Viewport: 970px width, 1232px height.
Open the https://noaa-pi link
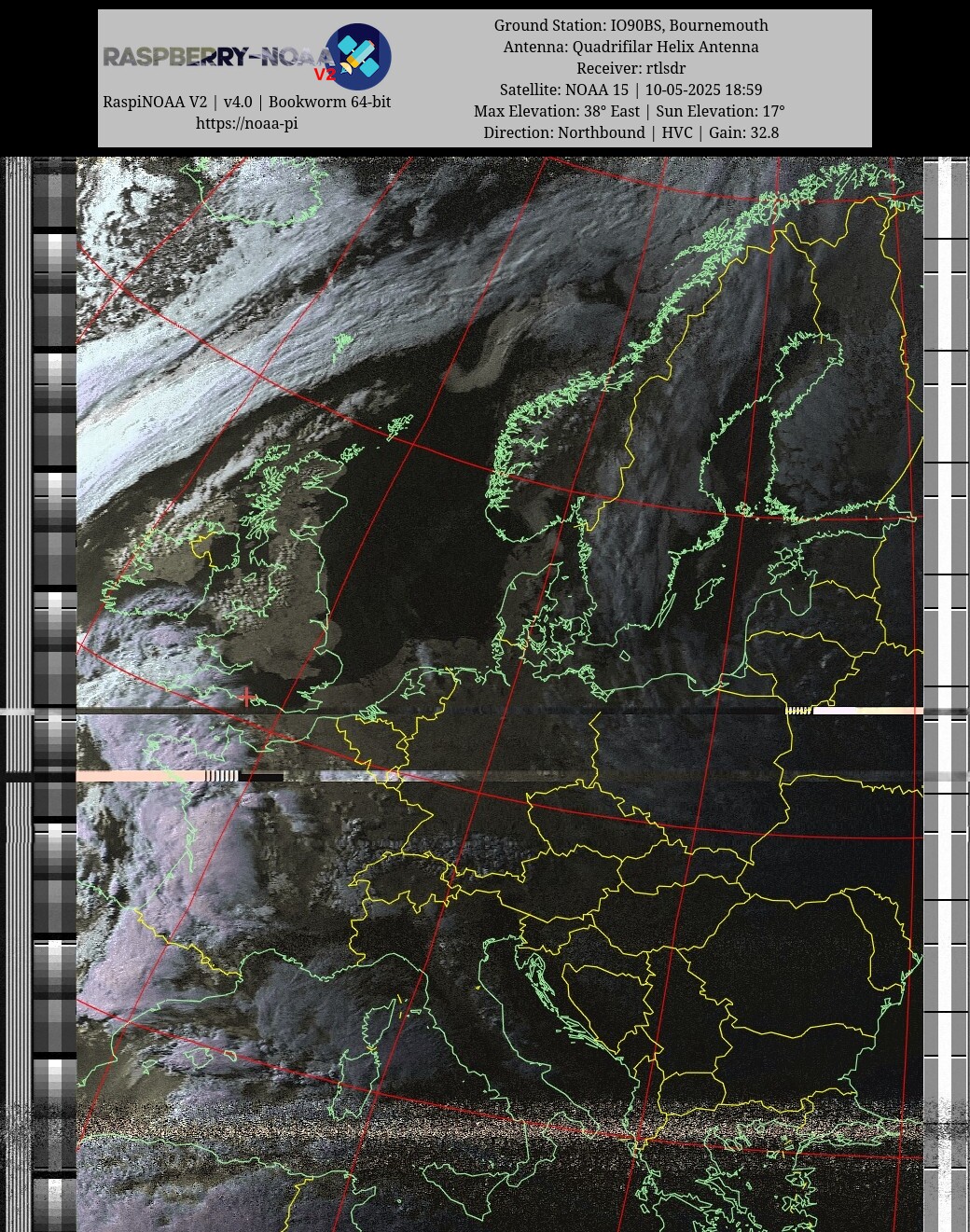coord(246,123)
